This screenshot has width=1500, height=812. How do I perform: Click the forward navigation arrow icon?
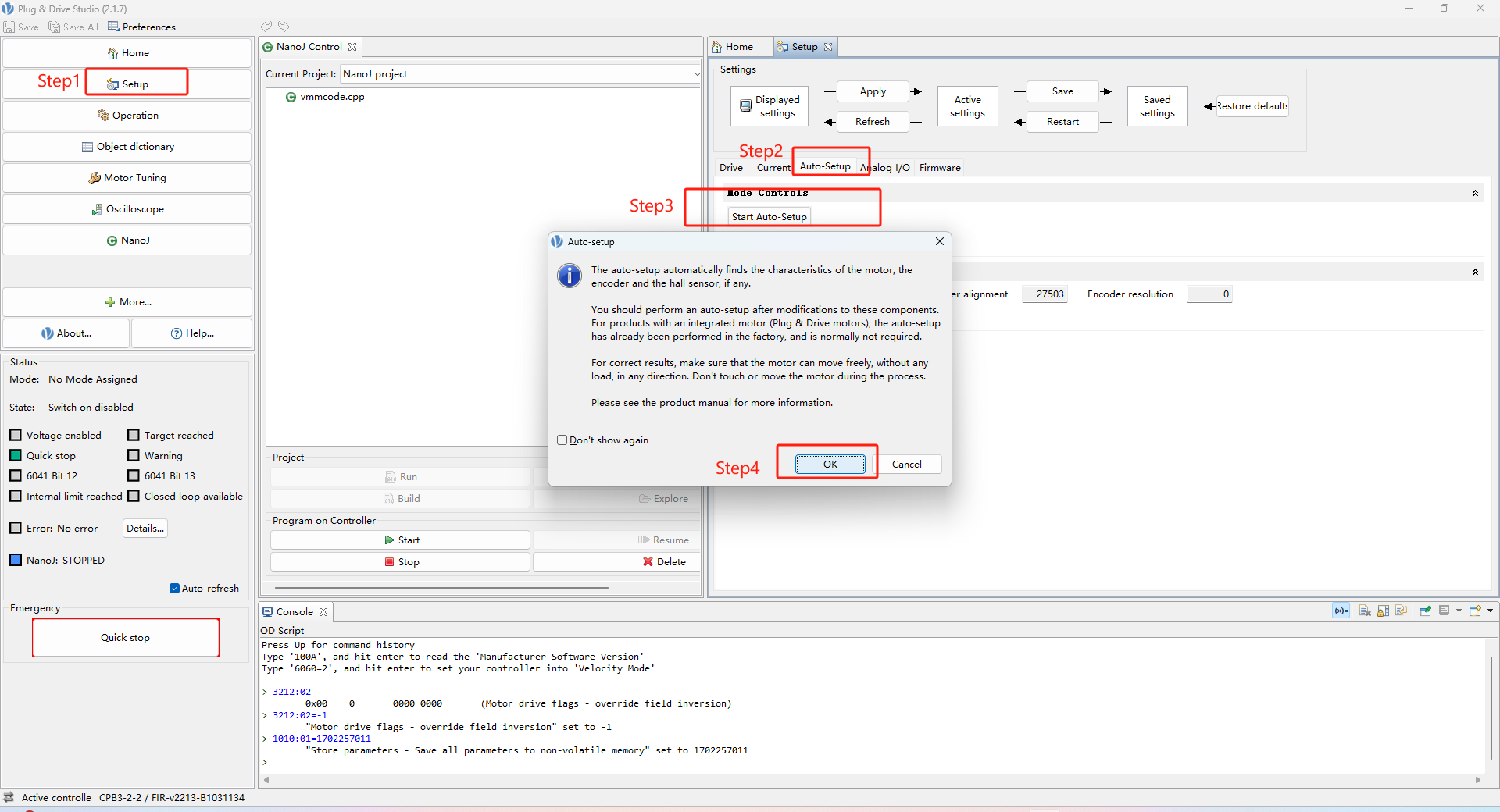(284, 27)
